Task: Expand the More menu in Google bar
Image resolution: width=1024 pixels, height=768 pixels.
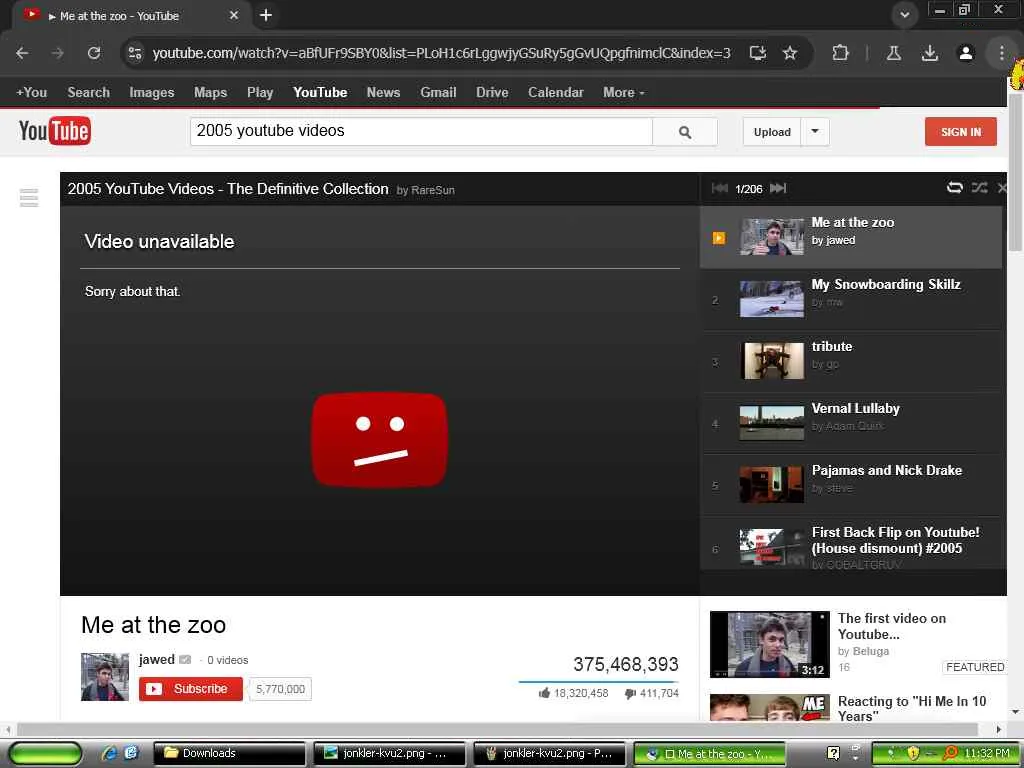Action: [x=624, y=93]
